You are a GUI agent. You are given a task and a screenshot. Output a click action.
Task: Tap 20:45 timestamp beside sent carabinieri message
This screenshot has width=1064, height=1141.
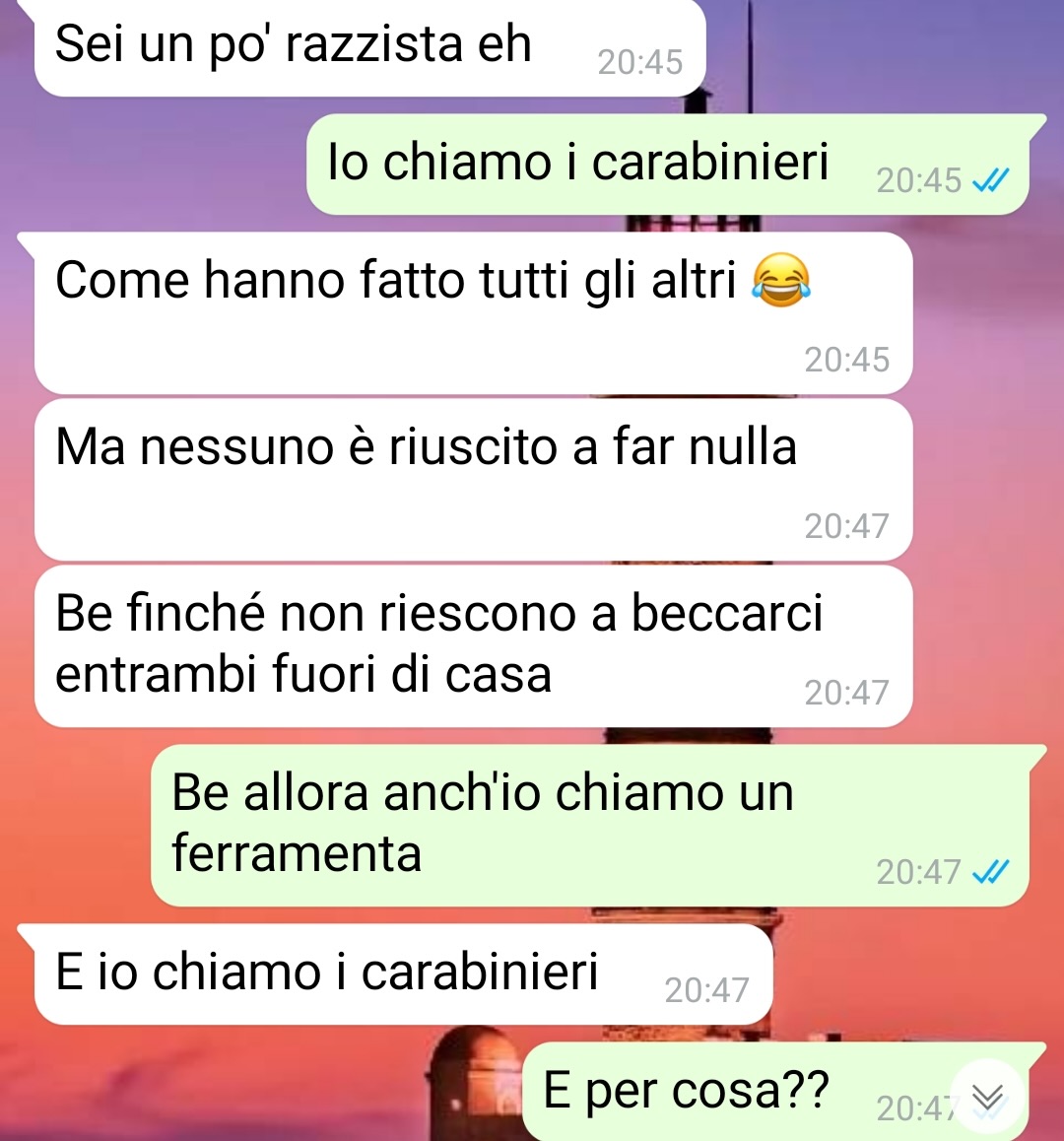click(x=918, y=180)
